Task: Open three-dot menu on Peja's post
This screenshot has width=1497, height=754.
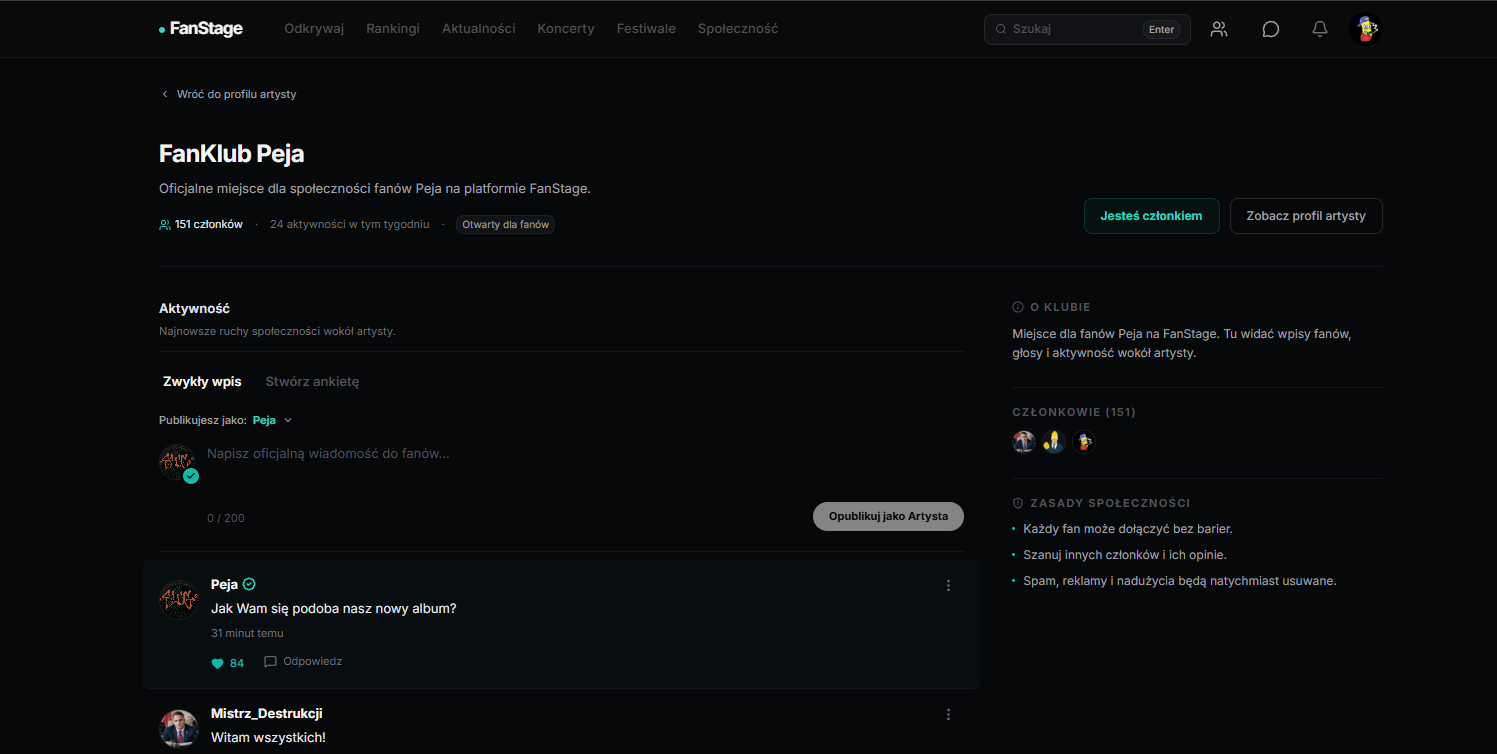Action: [948, 585]
